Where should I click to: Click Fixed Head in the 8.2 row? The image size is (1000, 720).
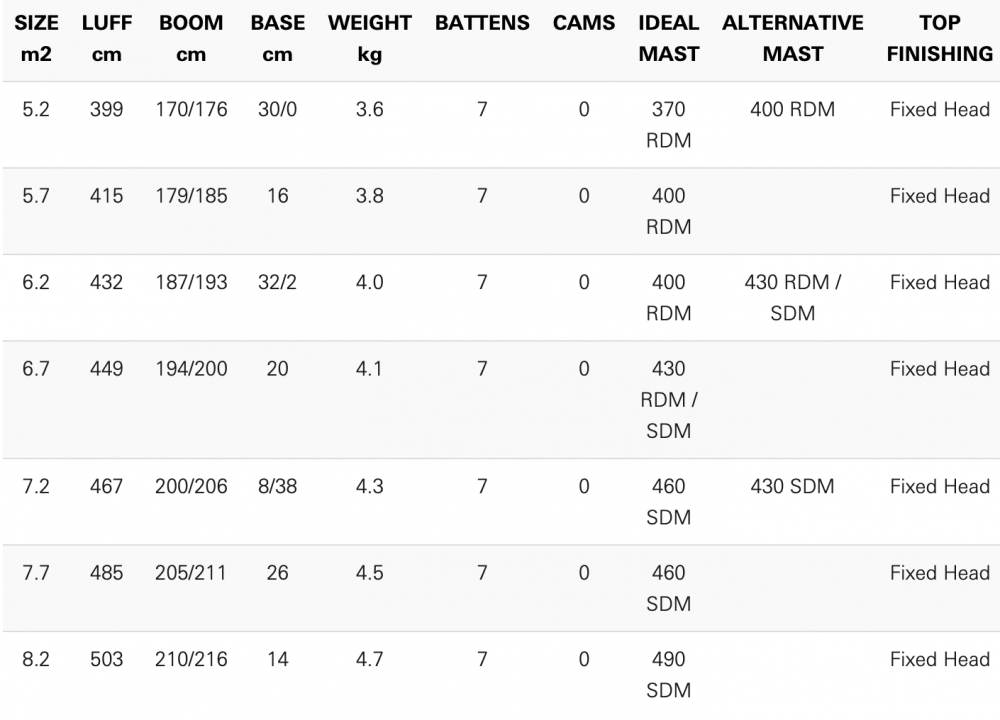click(940, 660)
